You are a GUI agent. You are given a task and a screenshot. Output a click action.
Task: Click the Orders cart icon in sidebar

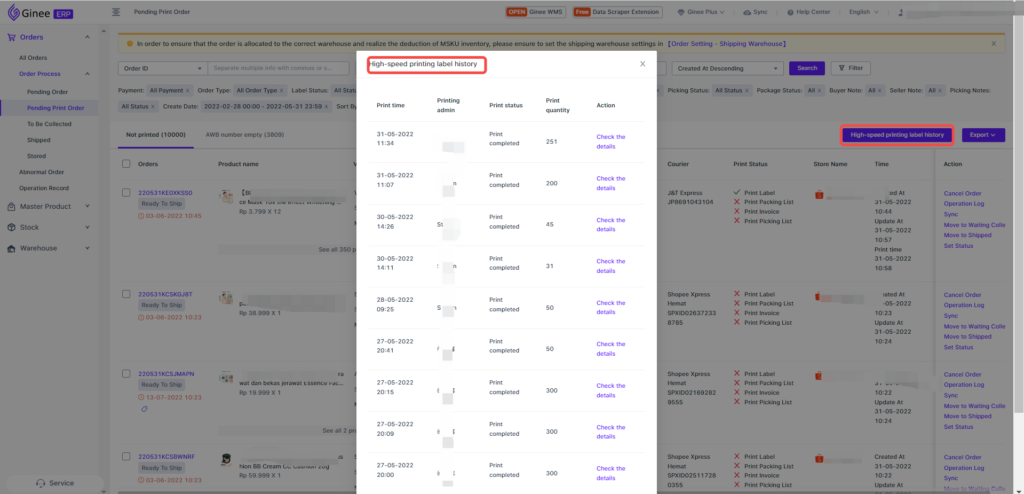11,37
